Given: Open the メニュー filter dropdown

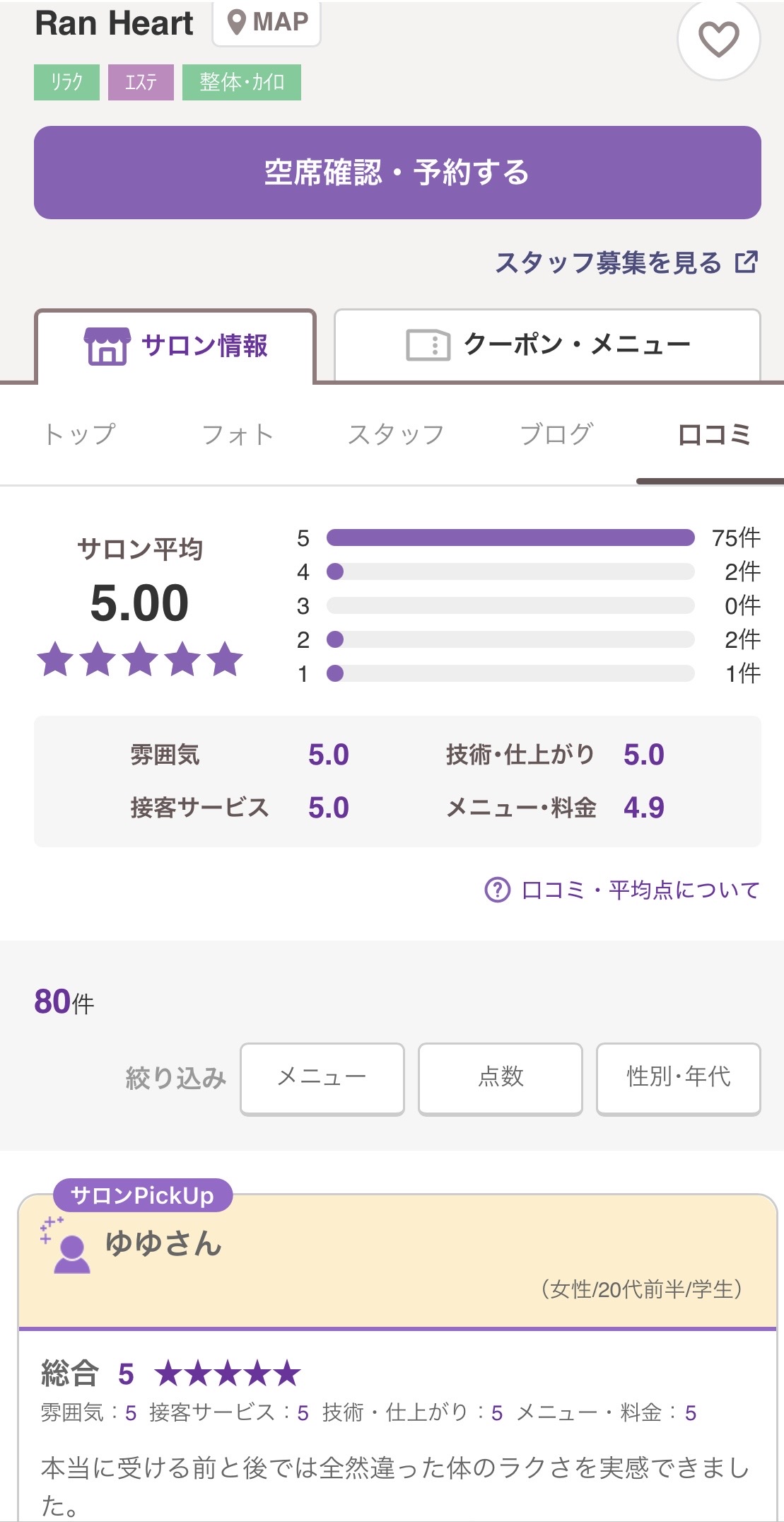Looking at the screenshot, I should pos(322,1079).
